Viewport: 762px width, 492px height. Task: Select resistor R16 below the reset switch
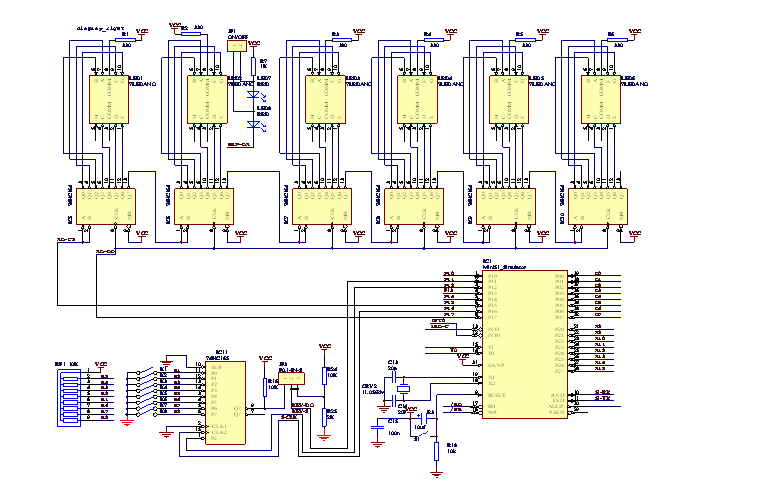click(437, 452)
